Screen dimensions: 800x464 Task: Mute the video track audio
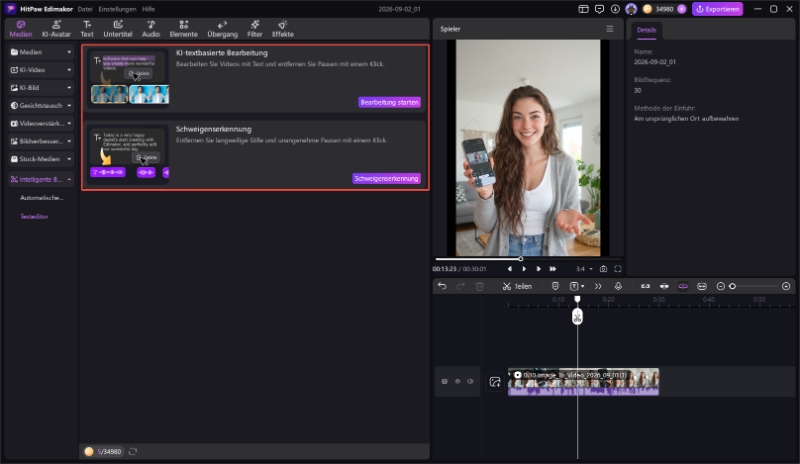point(470,382)
